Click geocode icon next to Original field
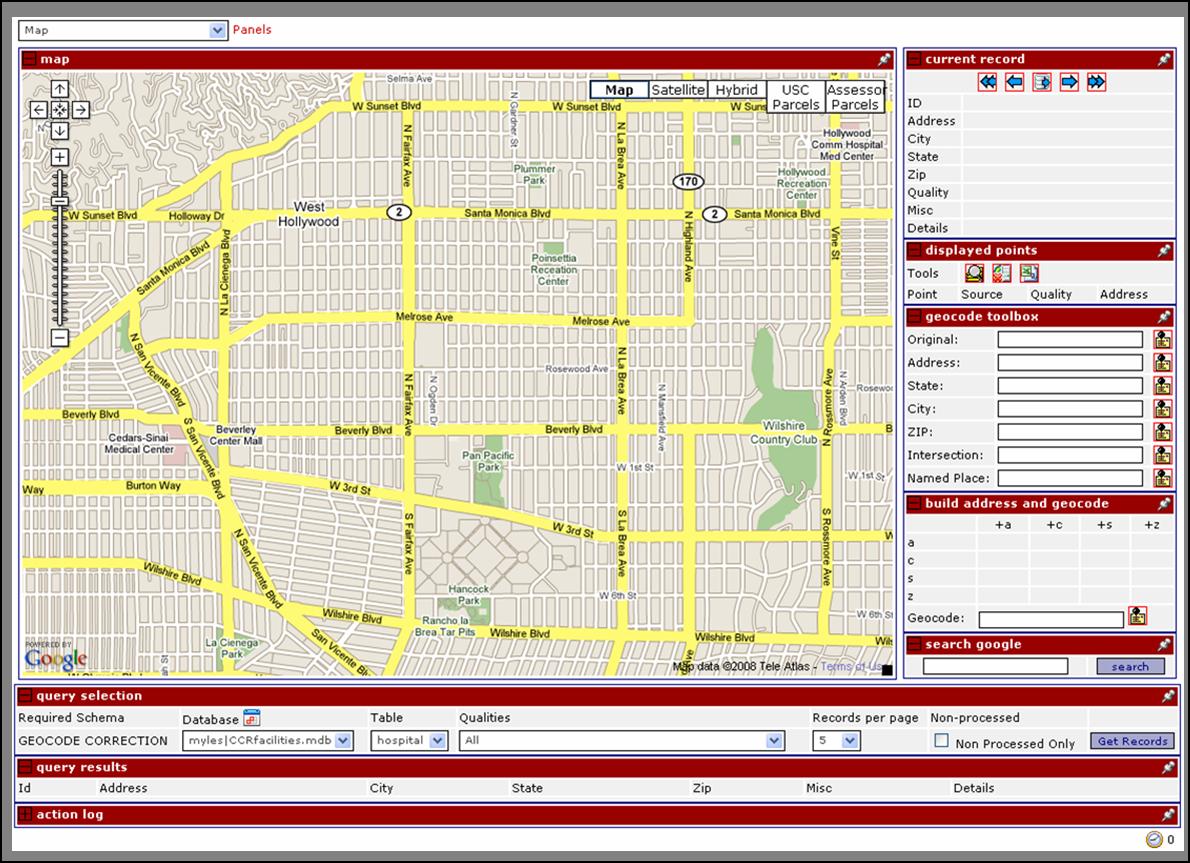1190x863 pixels. [1162, 339]
